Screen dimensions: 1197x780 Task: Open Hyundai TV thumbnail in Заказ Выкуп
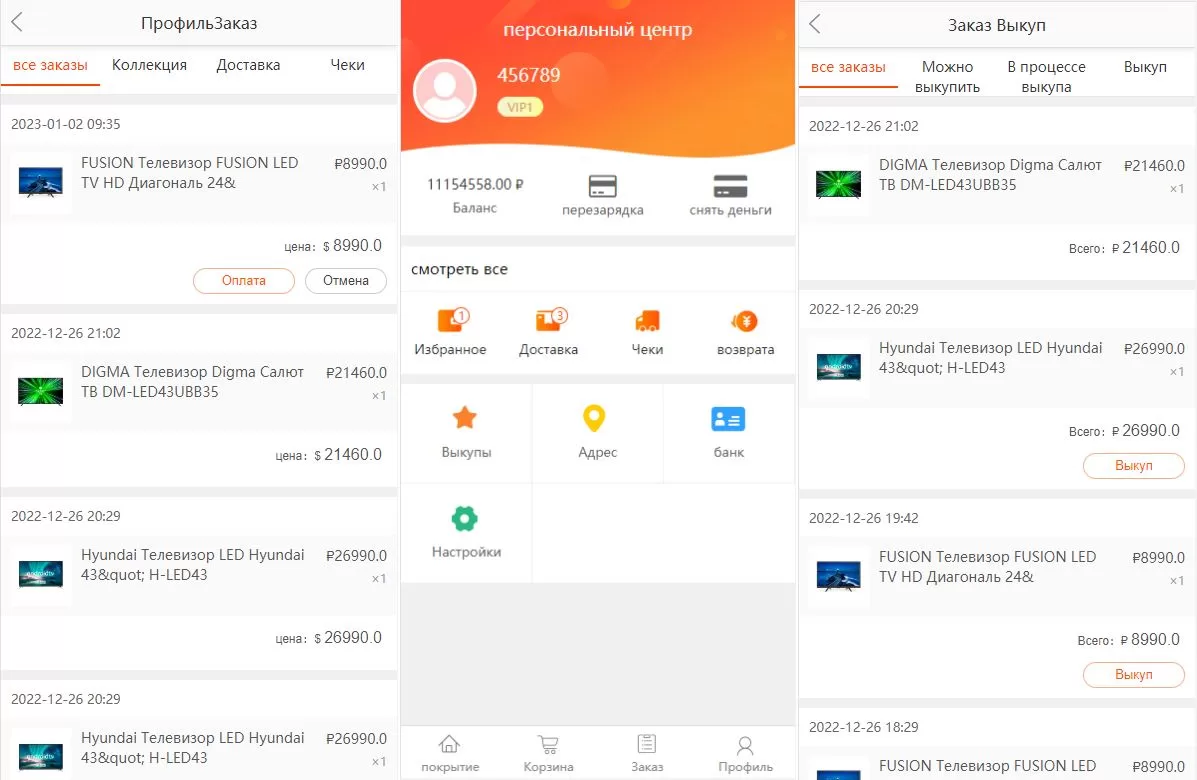838,367
